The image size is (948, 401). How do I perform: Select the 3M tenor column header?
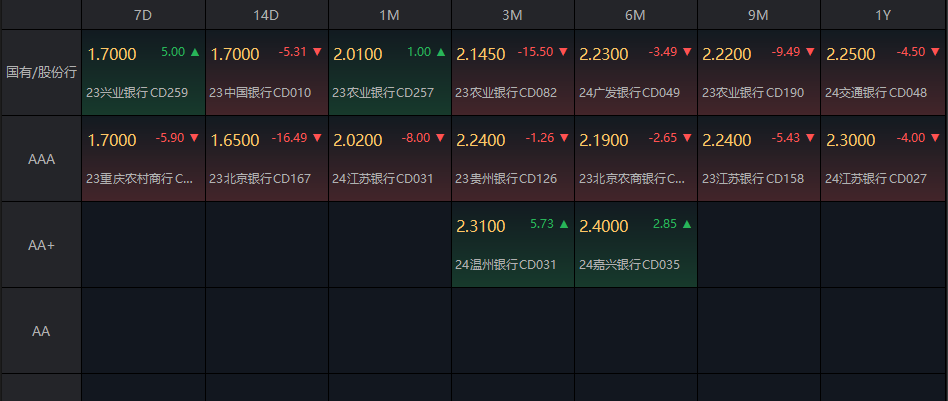point(512,15)
